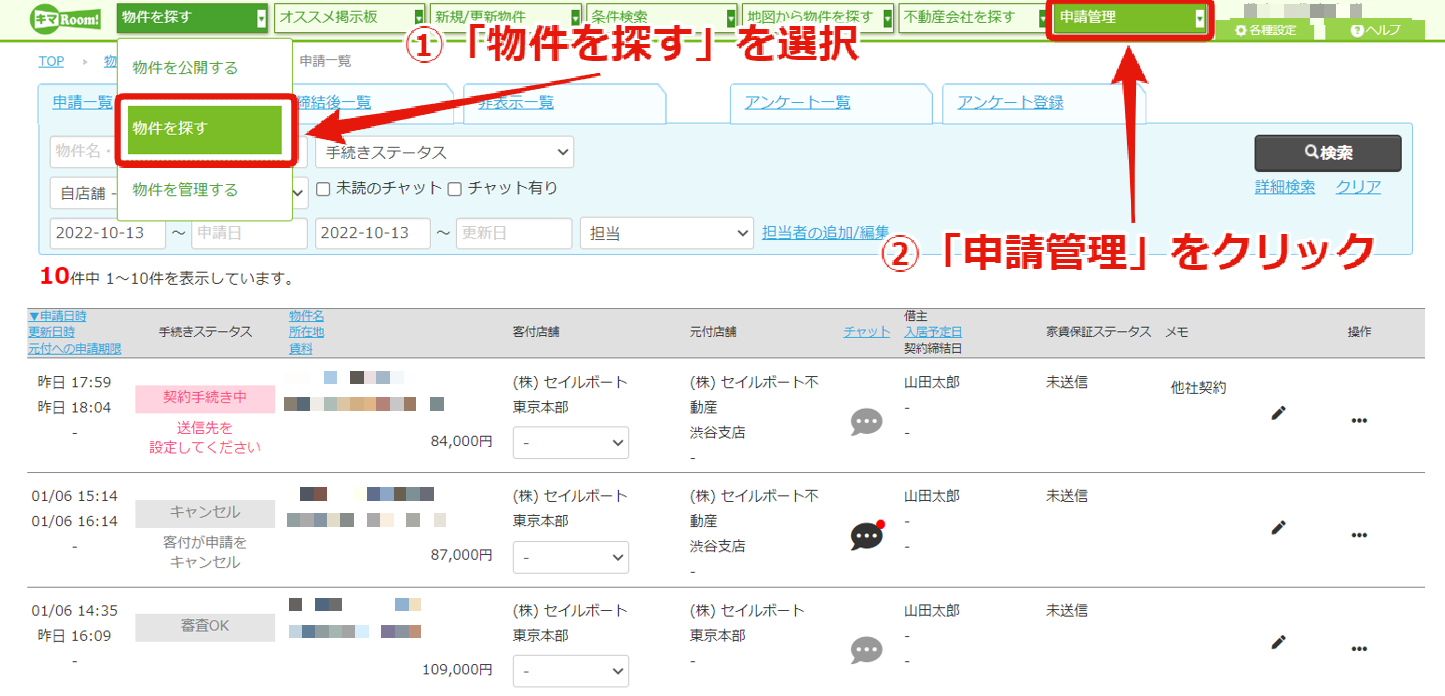
Task: Open chat icon for 契約手続き中 row
Action: click(x=866, y=421)
